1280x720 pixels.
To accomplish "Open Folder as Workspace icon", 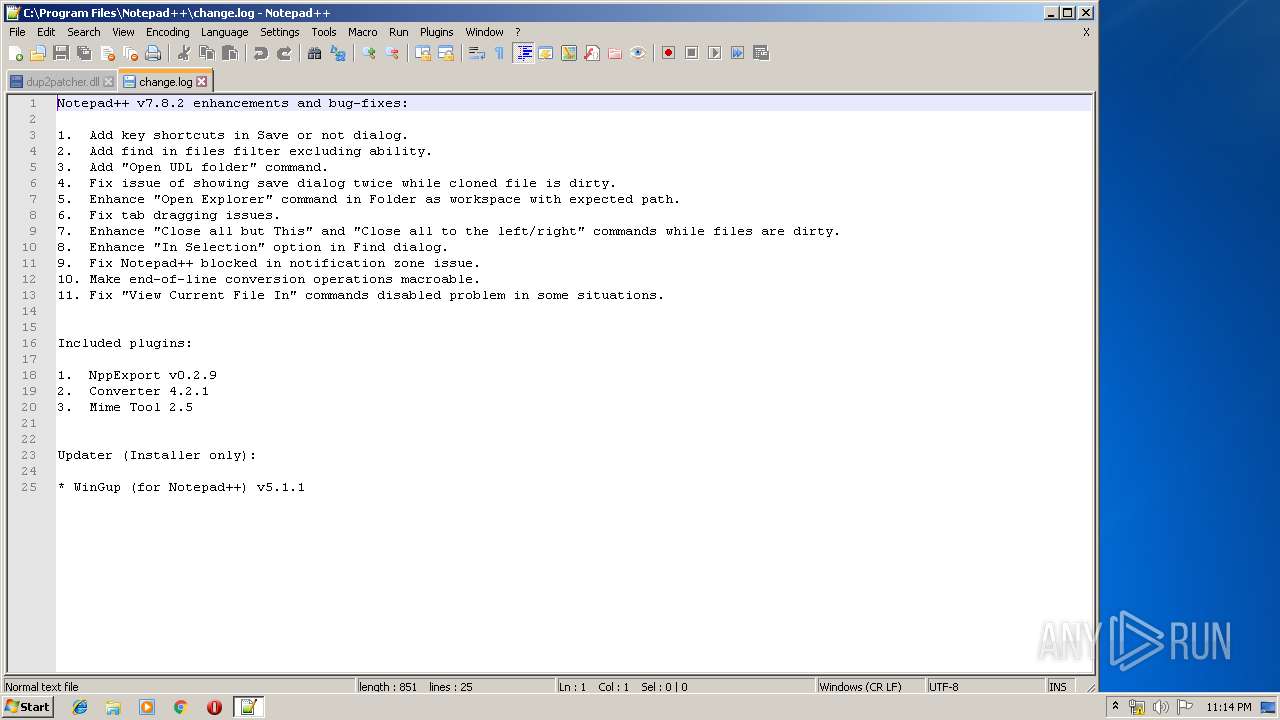I will [615, 53].
